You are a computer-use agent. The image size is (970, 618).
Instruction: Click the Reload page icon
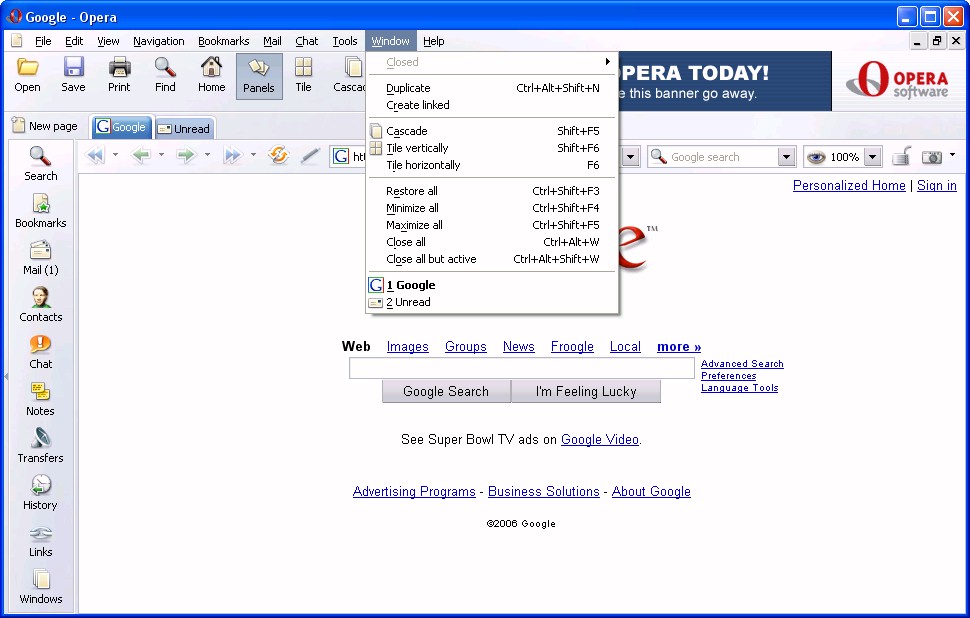(279, 155)
